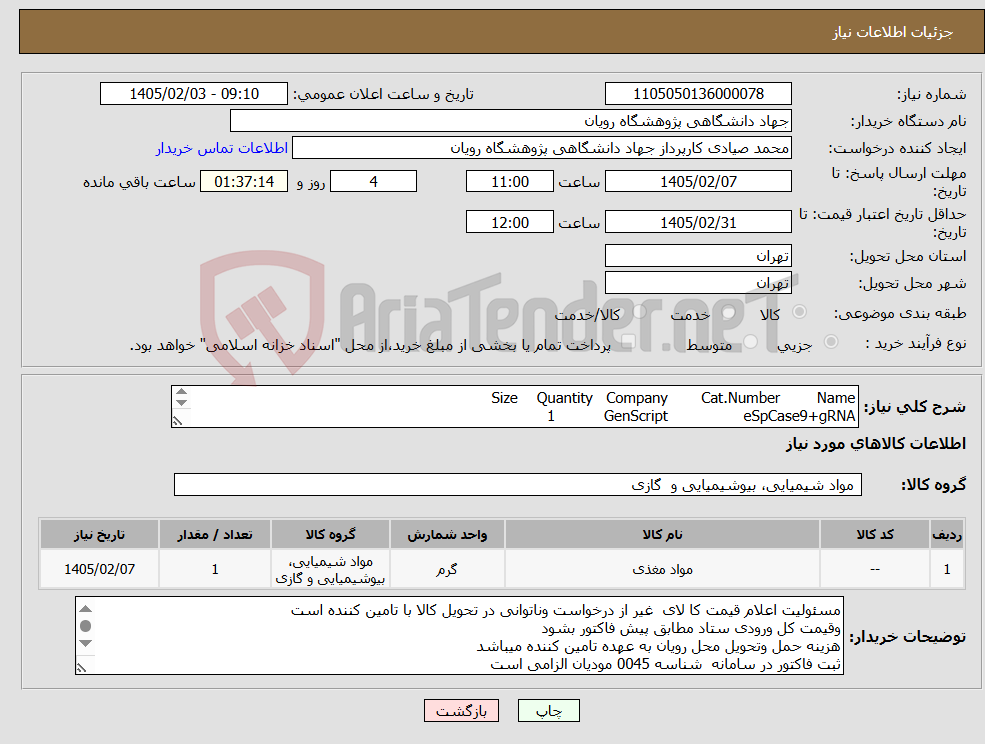
Task: Click general description text eSpCase9+gRNA
Action: click(799, 416)
